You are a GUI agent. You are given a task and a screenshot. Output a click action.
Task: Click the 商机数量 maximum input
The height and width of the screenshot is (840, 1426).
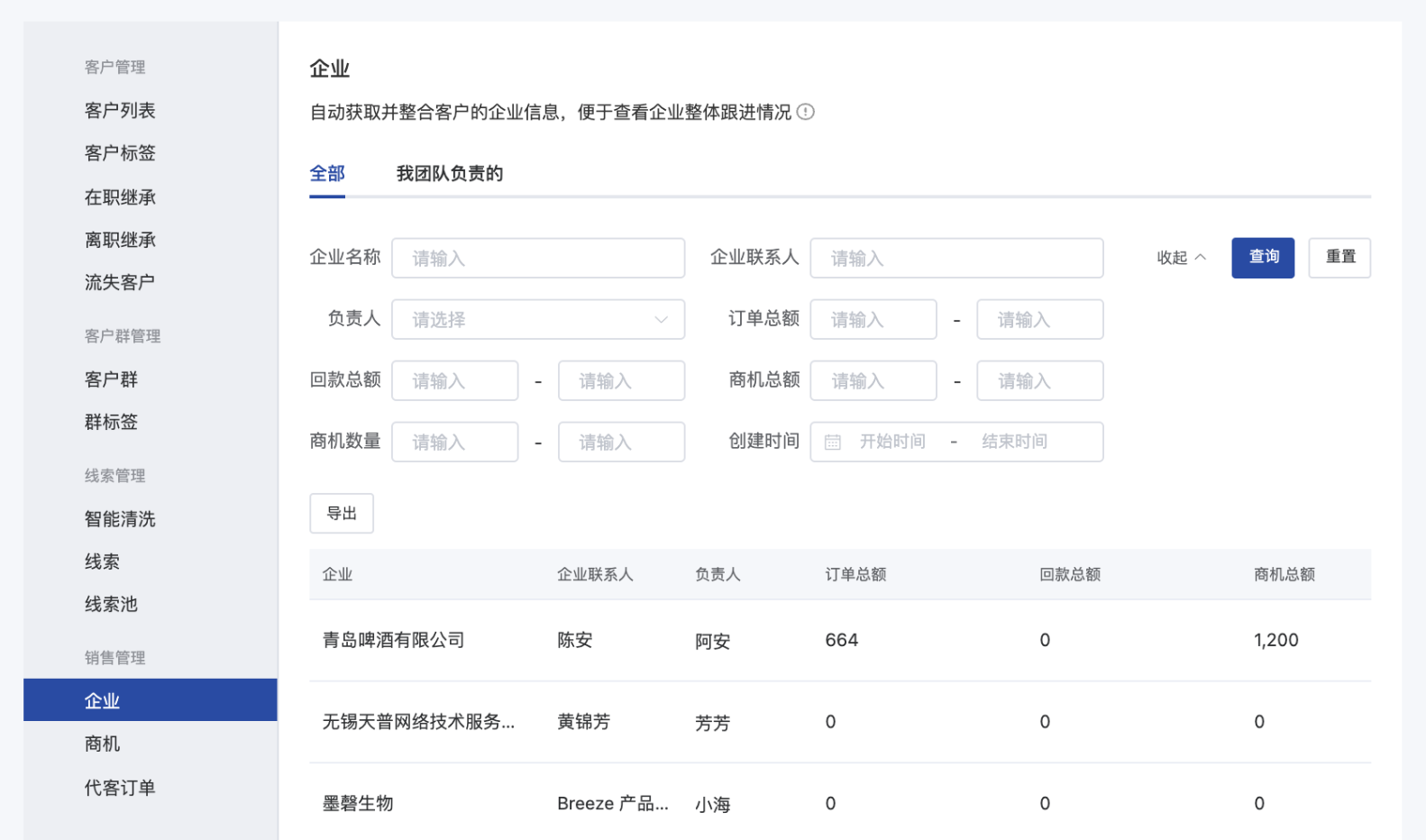click(x=622, y=442)
